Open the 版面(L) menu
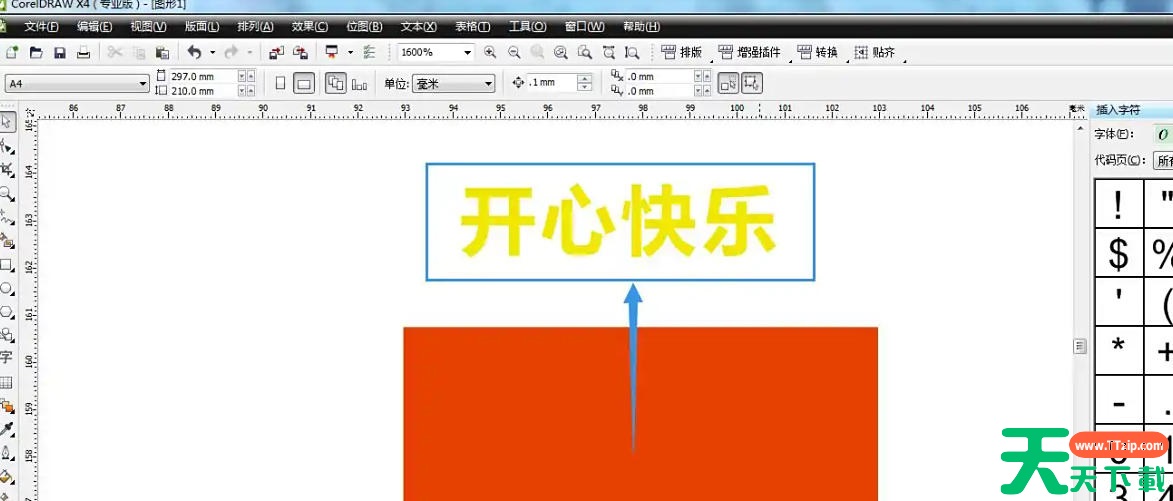Image resolution: width=1173 pixels, height=501 pixels. pos(202,26)
